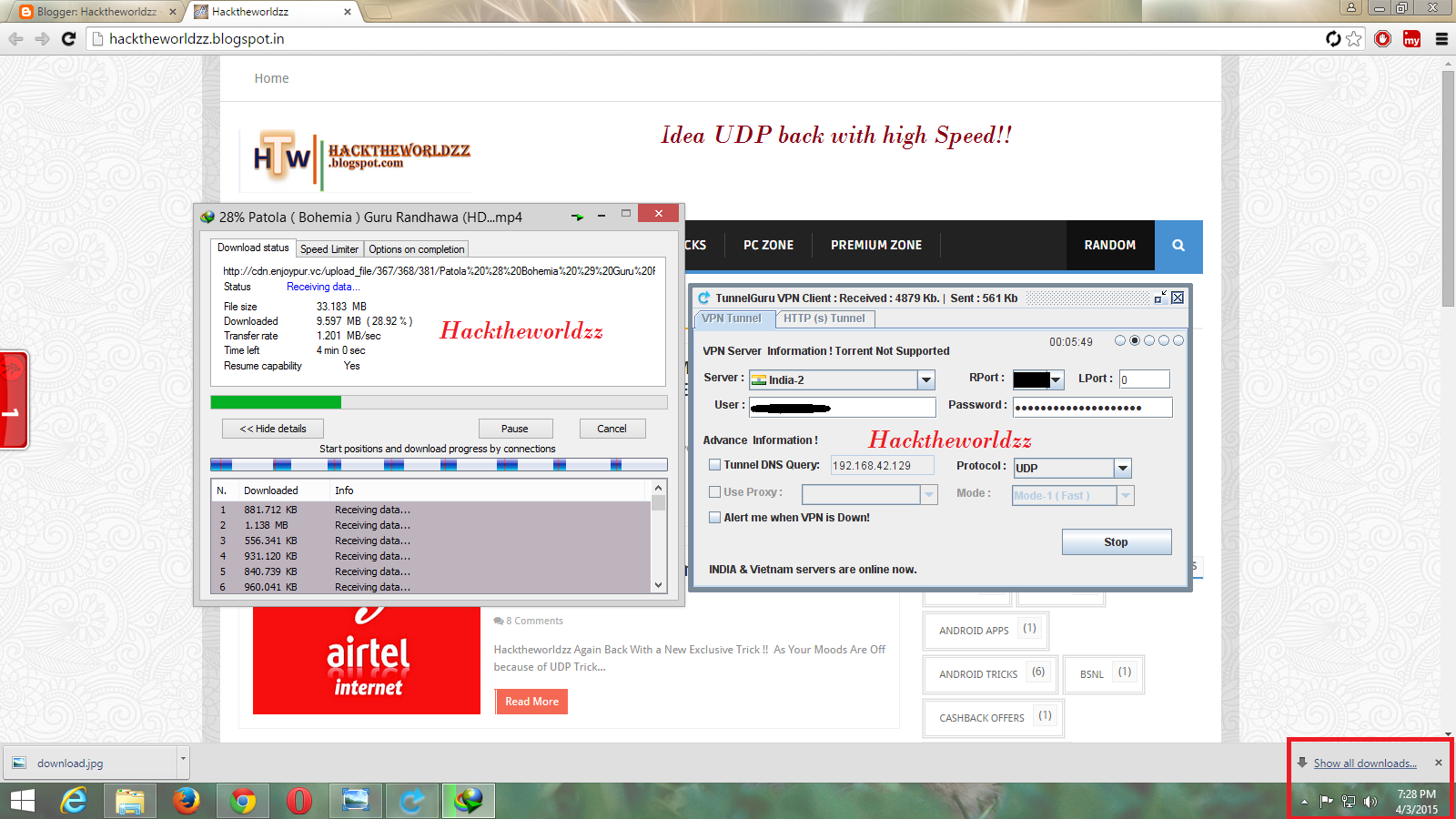Go back with the browser back arrow
Viewport: 1456px width, 819px height.
click(x=15, y=39)
